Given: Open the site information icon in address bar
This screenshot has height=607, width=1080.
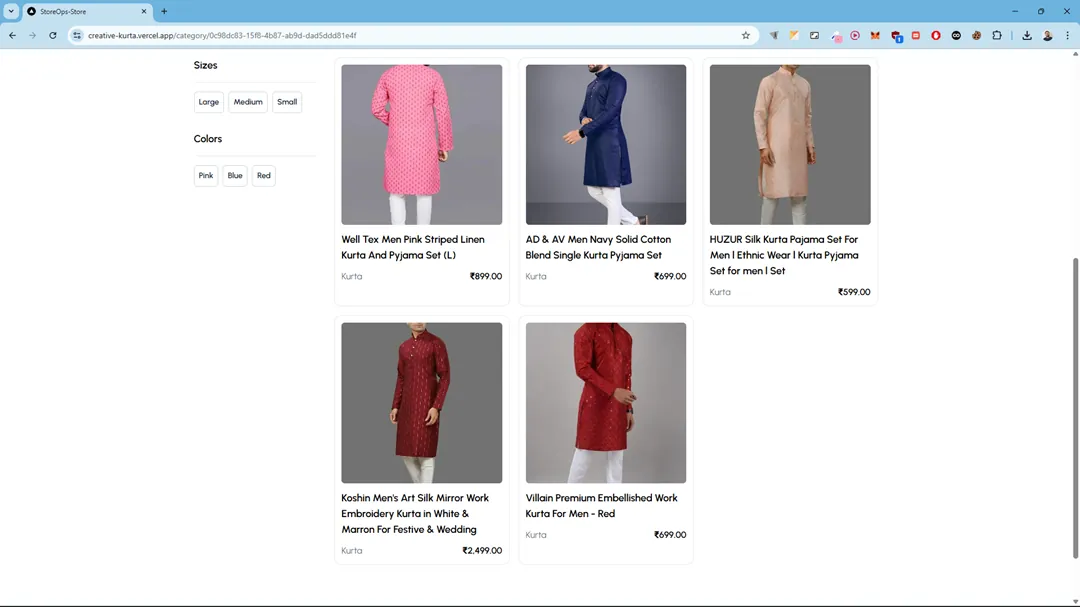Looking at the screenshot, I should [77, 35].
